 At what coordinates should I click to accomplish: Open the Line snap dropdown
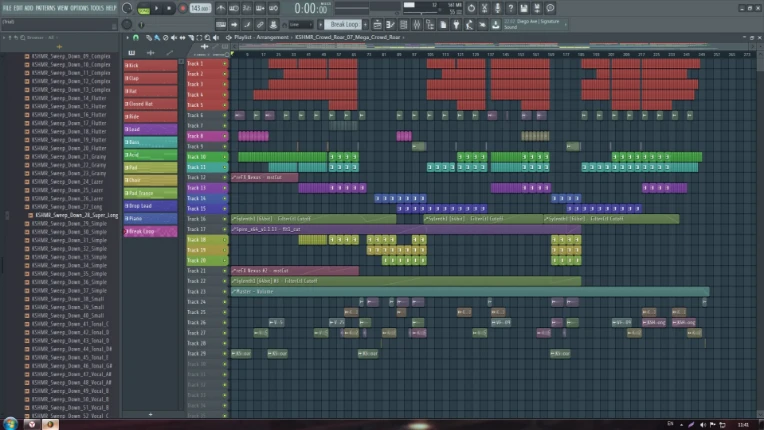click(x=301, y=24)
